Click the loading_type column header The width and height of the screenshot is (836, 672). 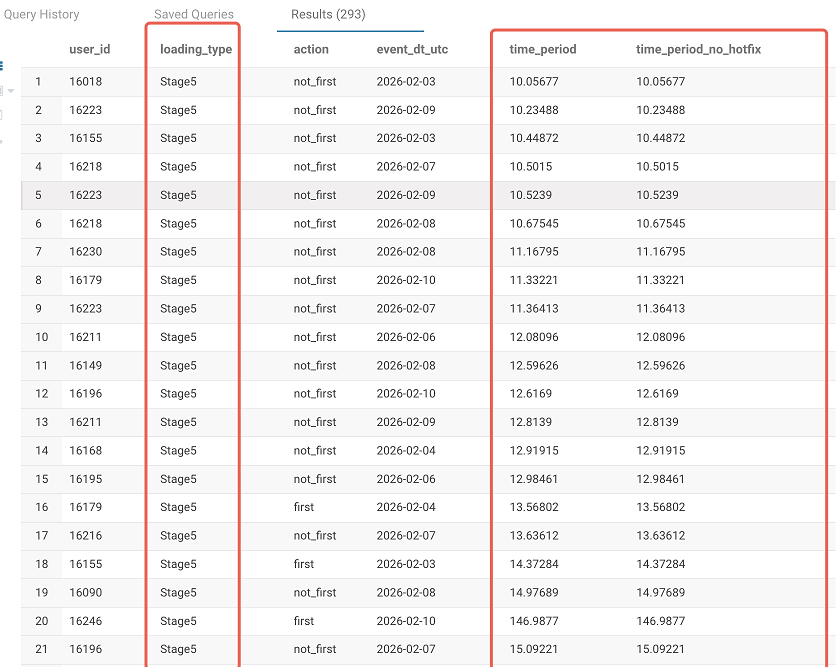tap(196, 49)
